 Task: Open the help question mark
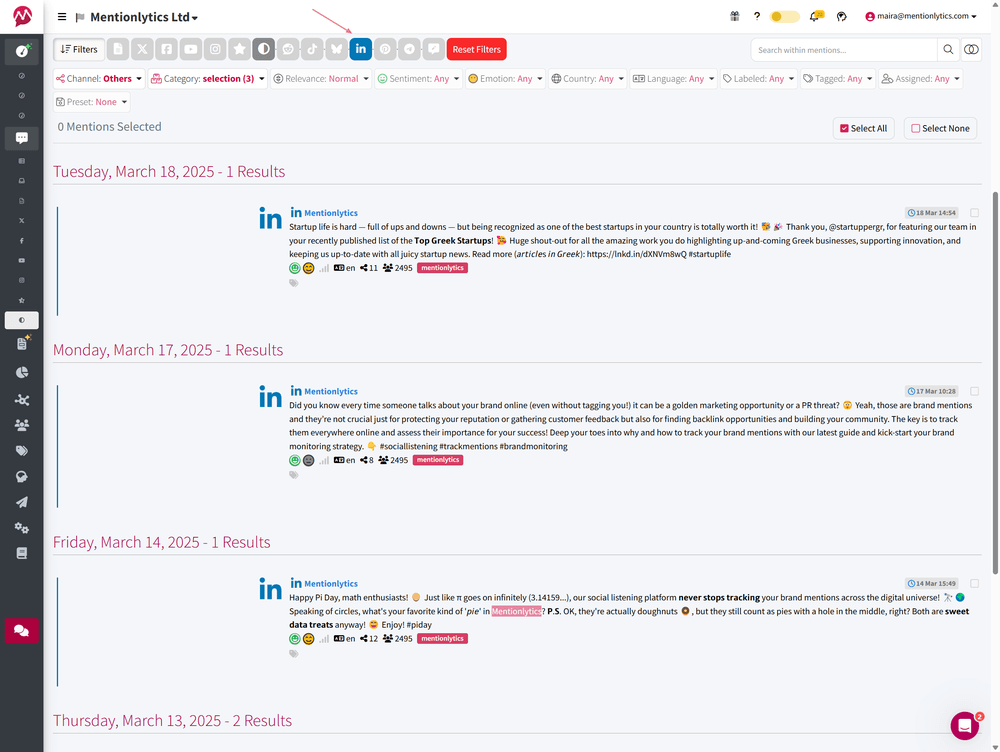756,17
